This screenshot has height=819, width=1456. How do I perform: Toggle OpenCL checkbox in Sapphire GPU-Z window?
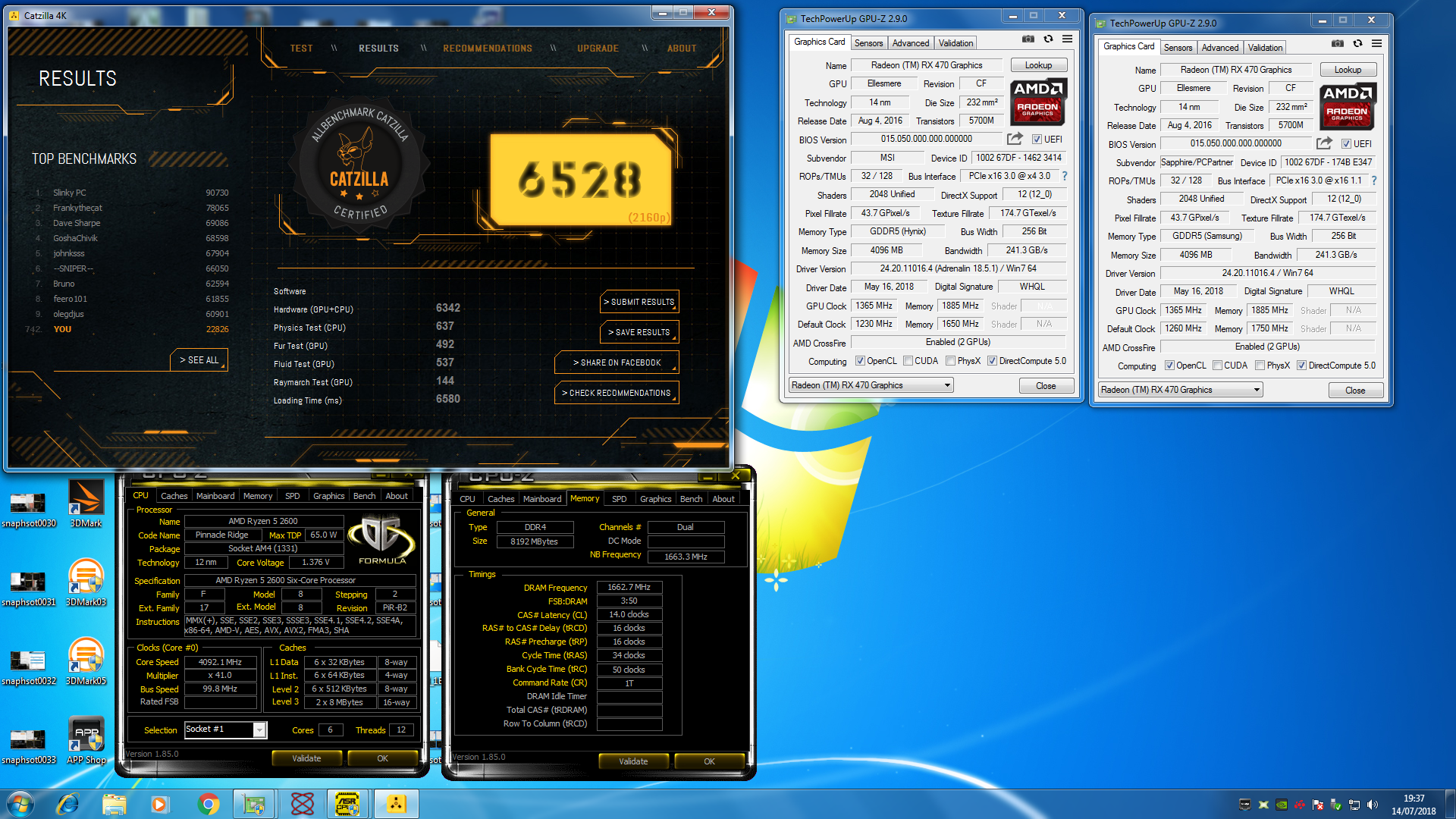(1169, 366)
